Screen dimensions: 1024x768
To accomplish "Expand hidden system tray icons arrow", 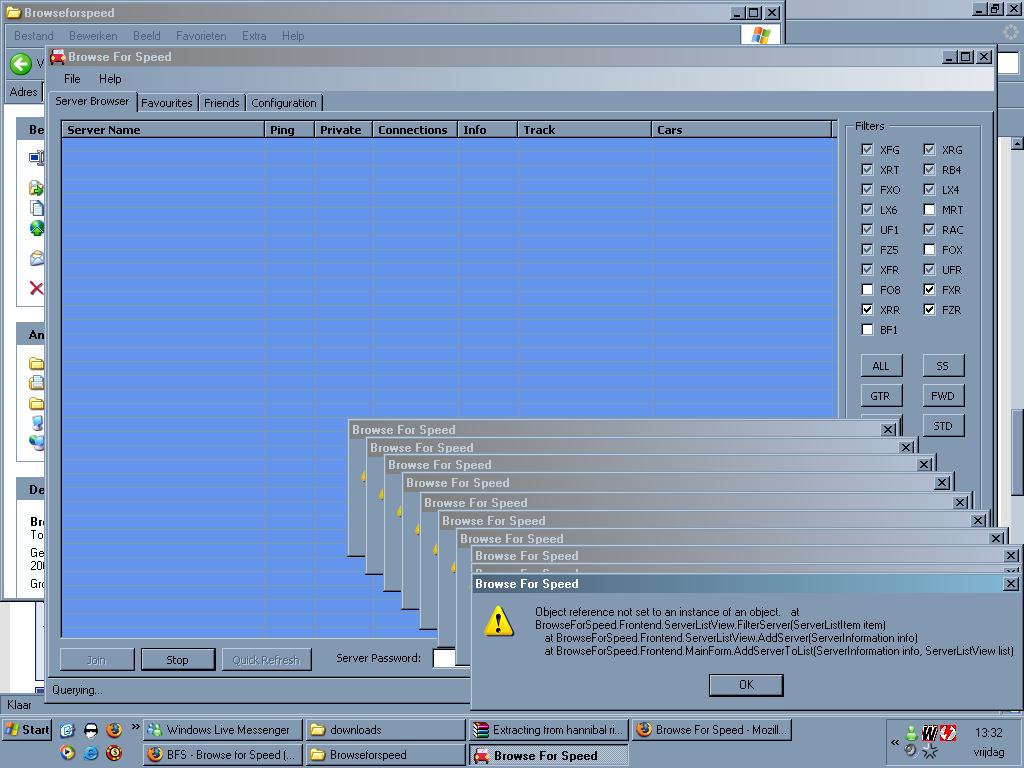I will click(x=895, y=743).
